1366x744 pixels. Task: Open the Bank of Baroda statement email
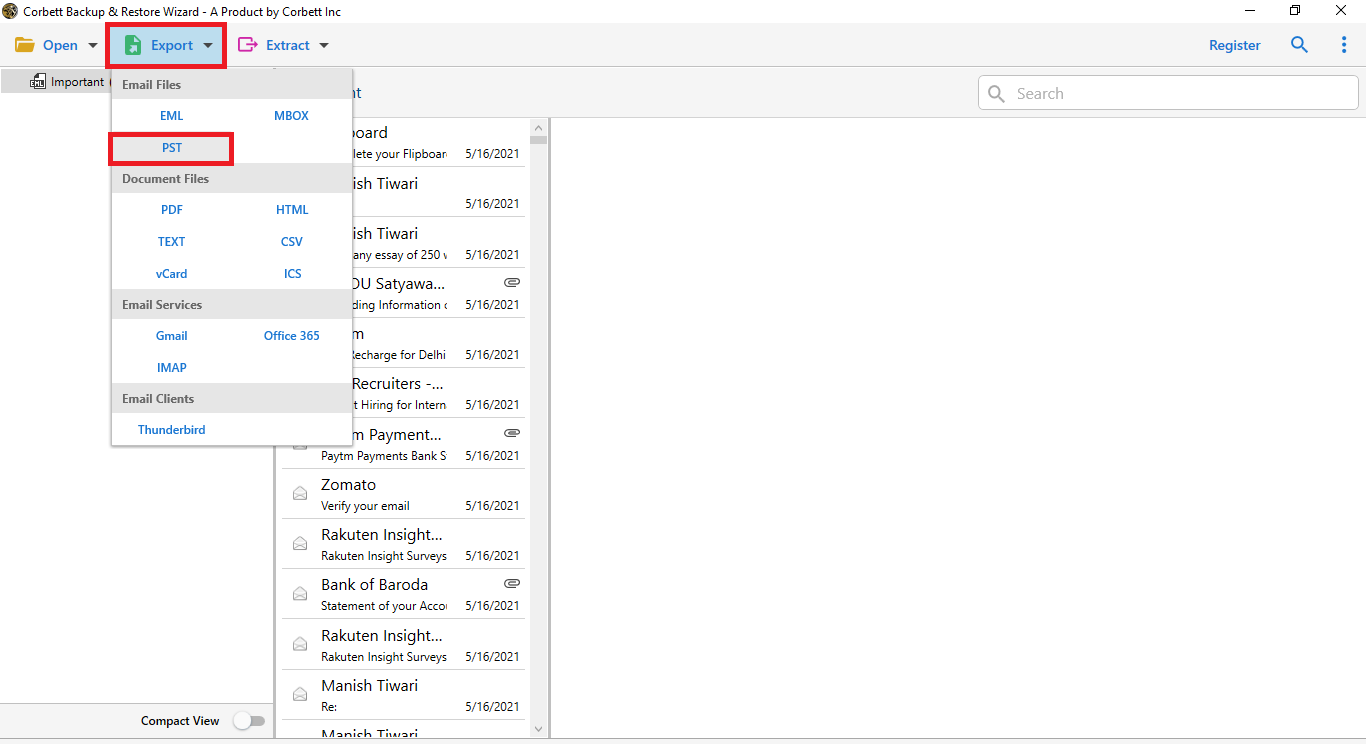pyautogui.click(x=403, y=594)
